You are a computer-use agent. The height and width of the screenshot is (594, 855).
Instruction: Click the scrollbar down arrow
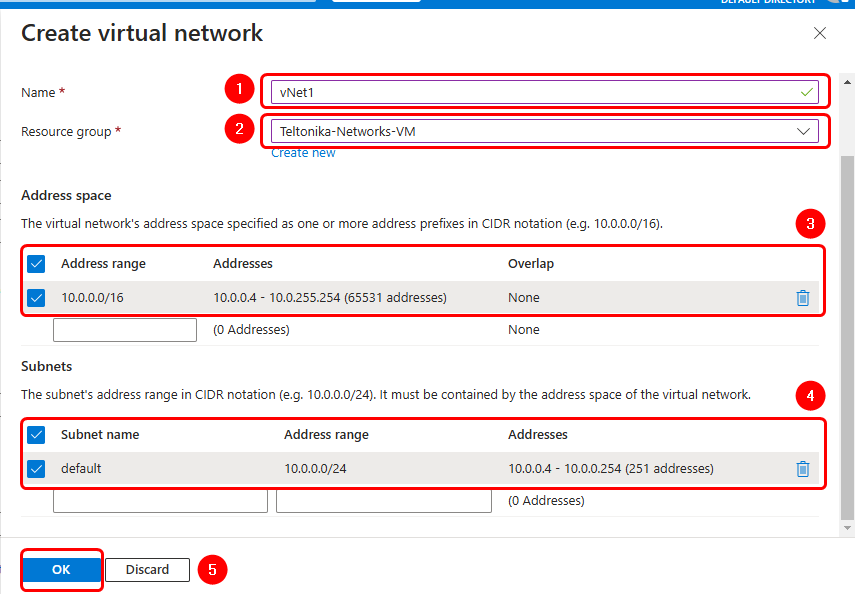pos(848,527)
